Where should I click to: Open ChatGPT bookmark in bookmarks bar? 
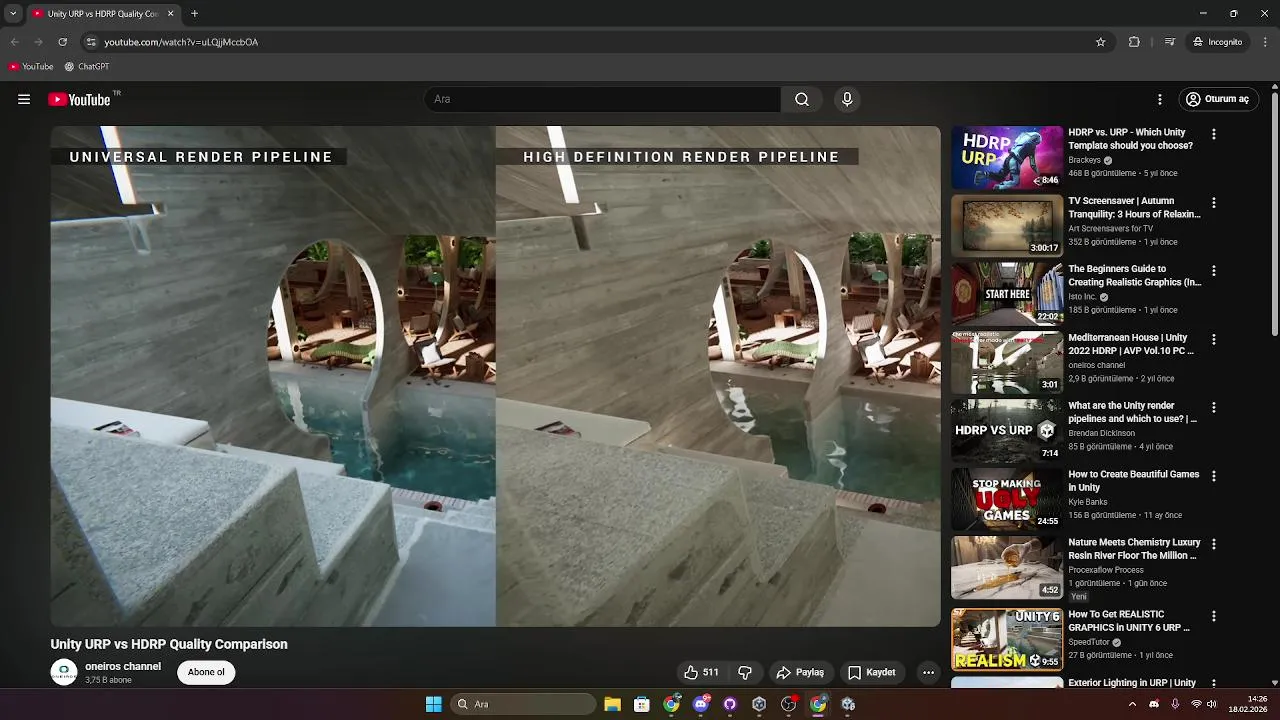click(x=87, y=67)
